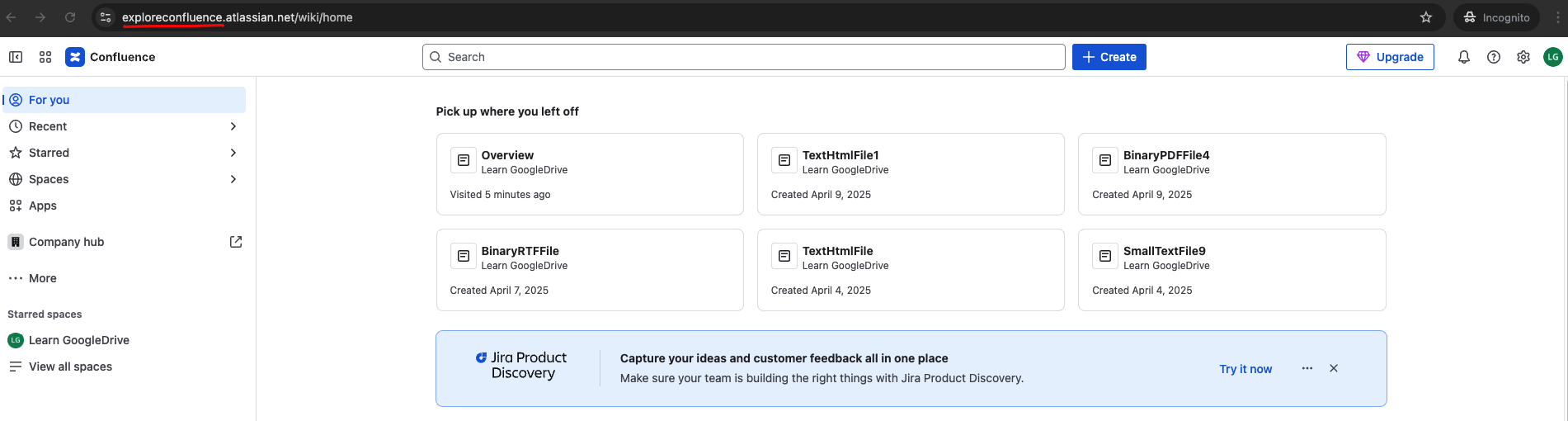Open the TextHtmlFile page created April 4
Screen dimensions: 1568x421
911,270
